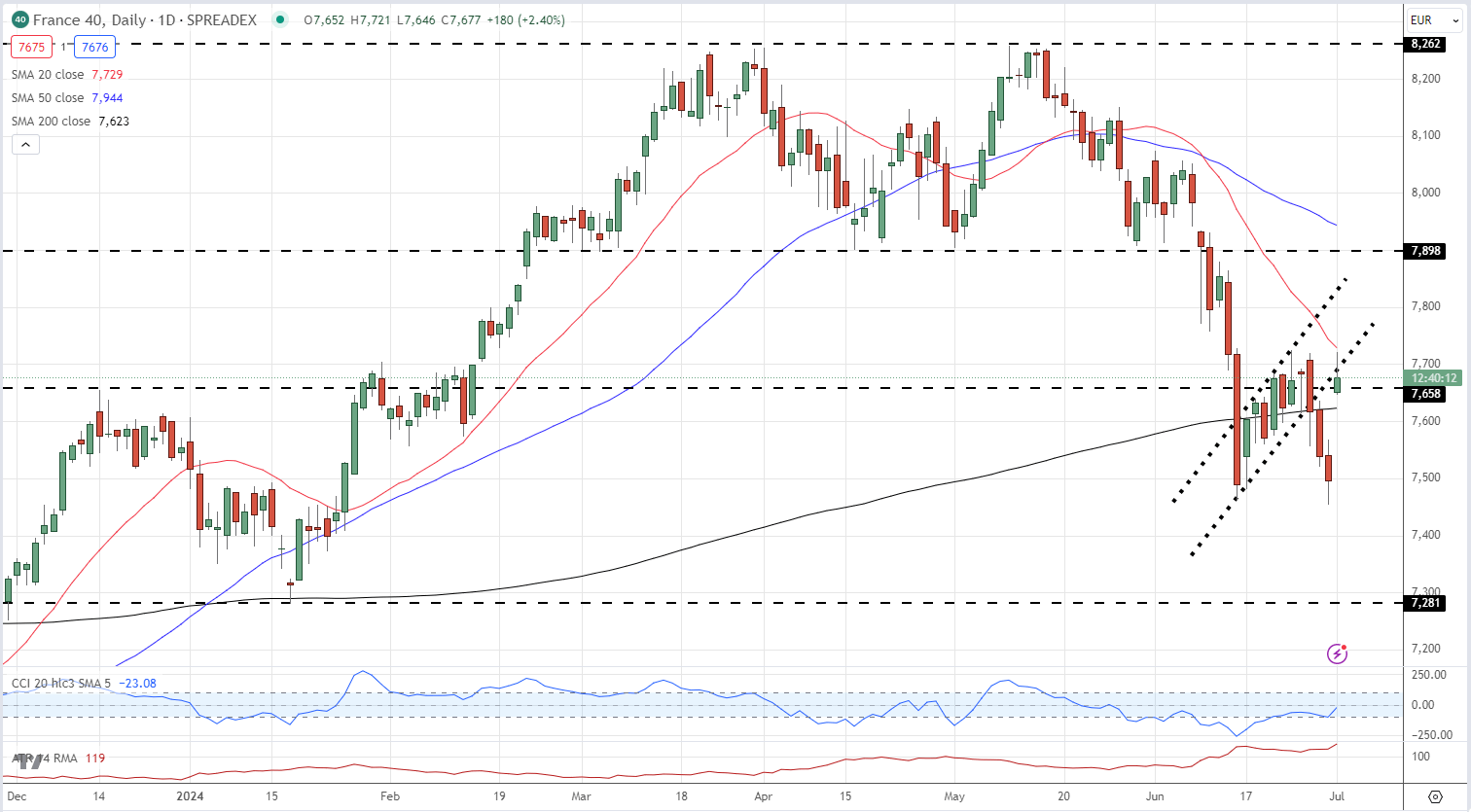
Task: Click the purple lightning event icon
Action: click(x=1337, y=654)
